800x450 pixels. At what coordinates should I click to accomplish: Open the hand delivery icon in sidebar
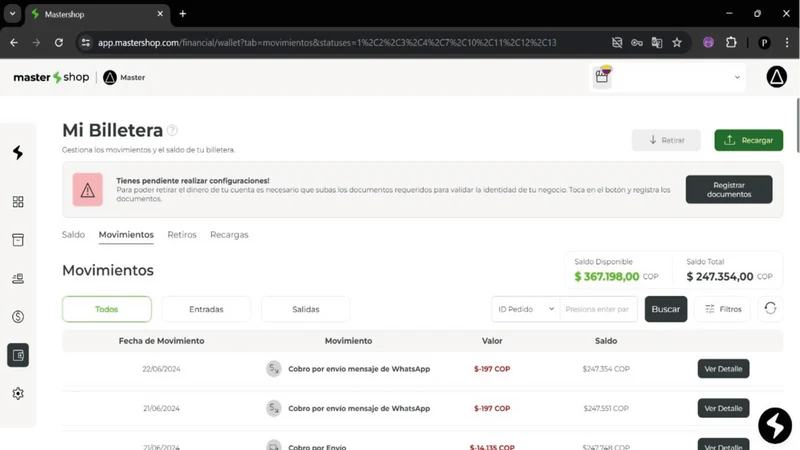[18, 279]
